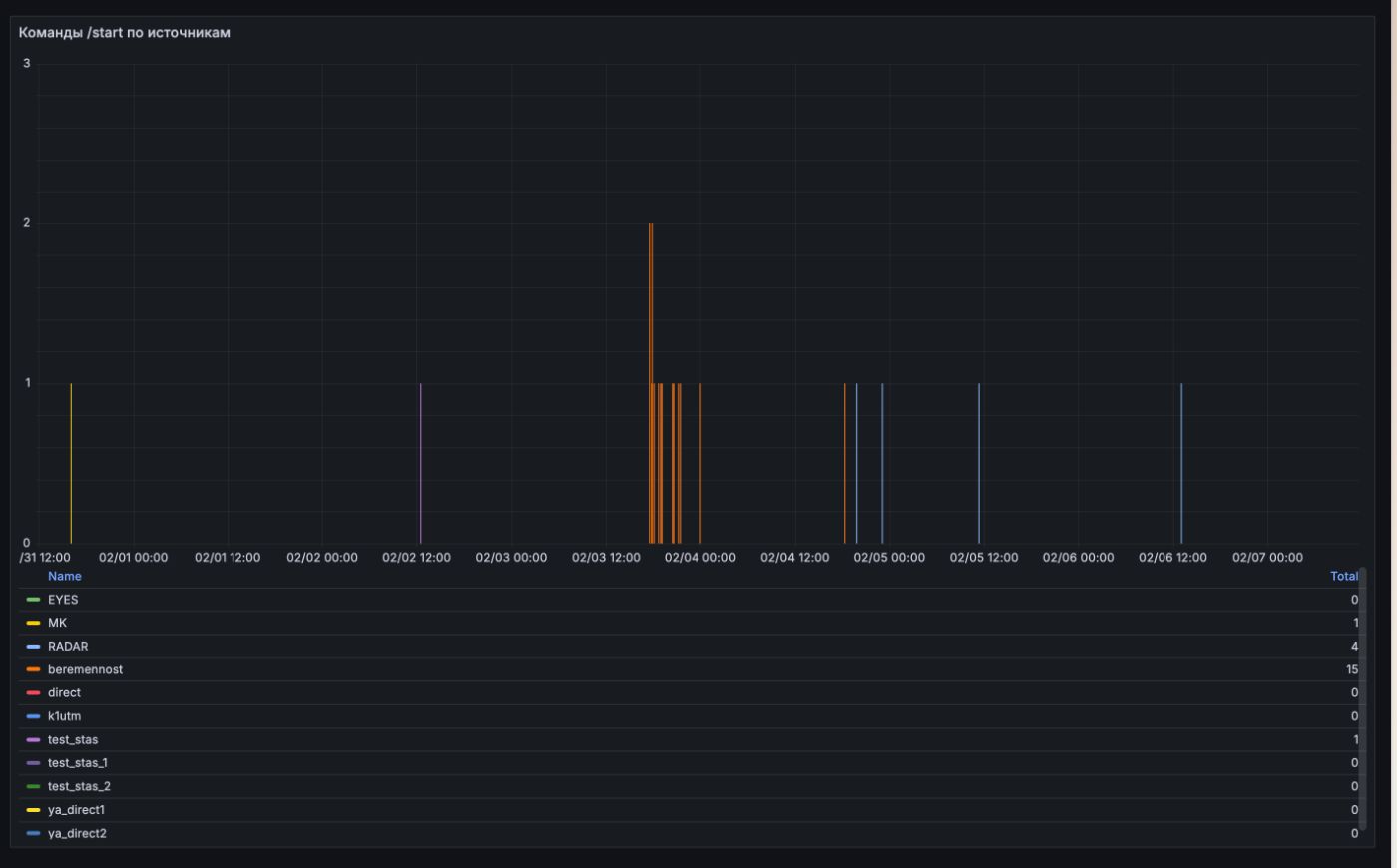The width and height of the screenshot is (1397, 868).
Task: Sort legend by the Total column
Action: pos(1342,576)
